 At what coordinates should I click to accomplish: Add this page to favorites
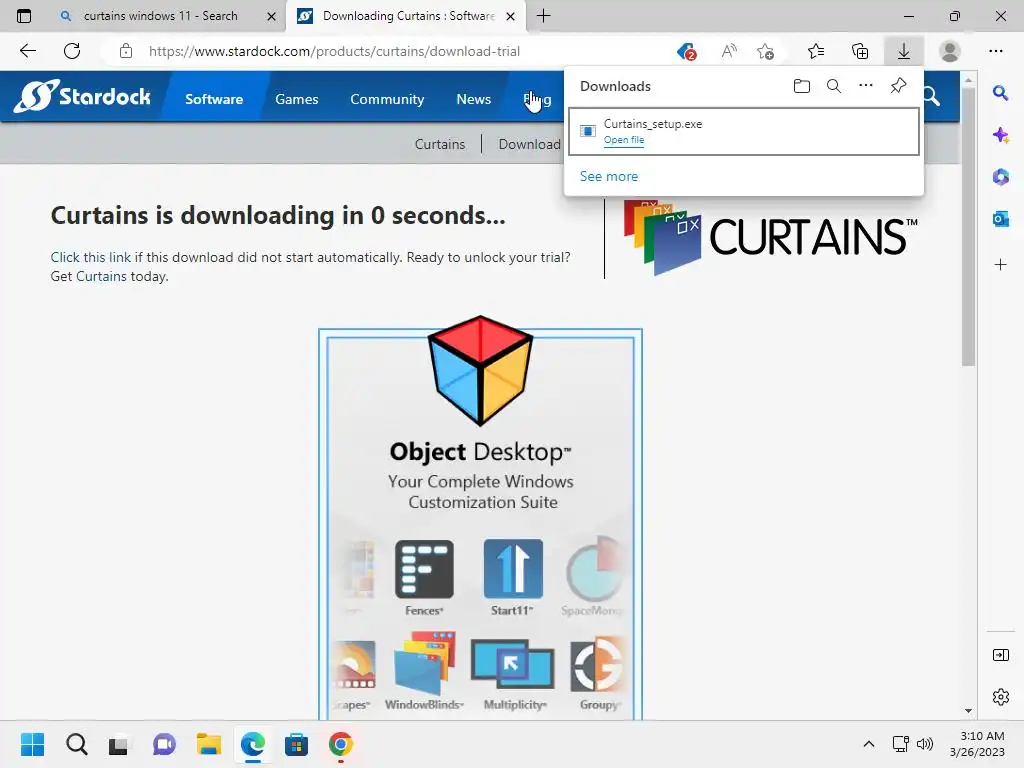coord(765,51)
